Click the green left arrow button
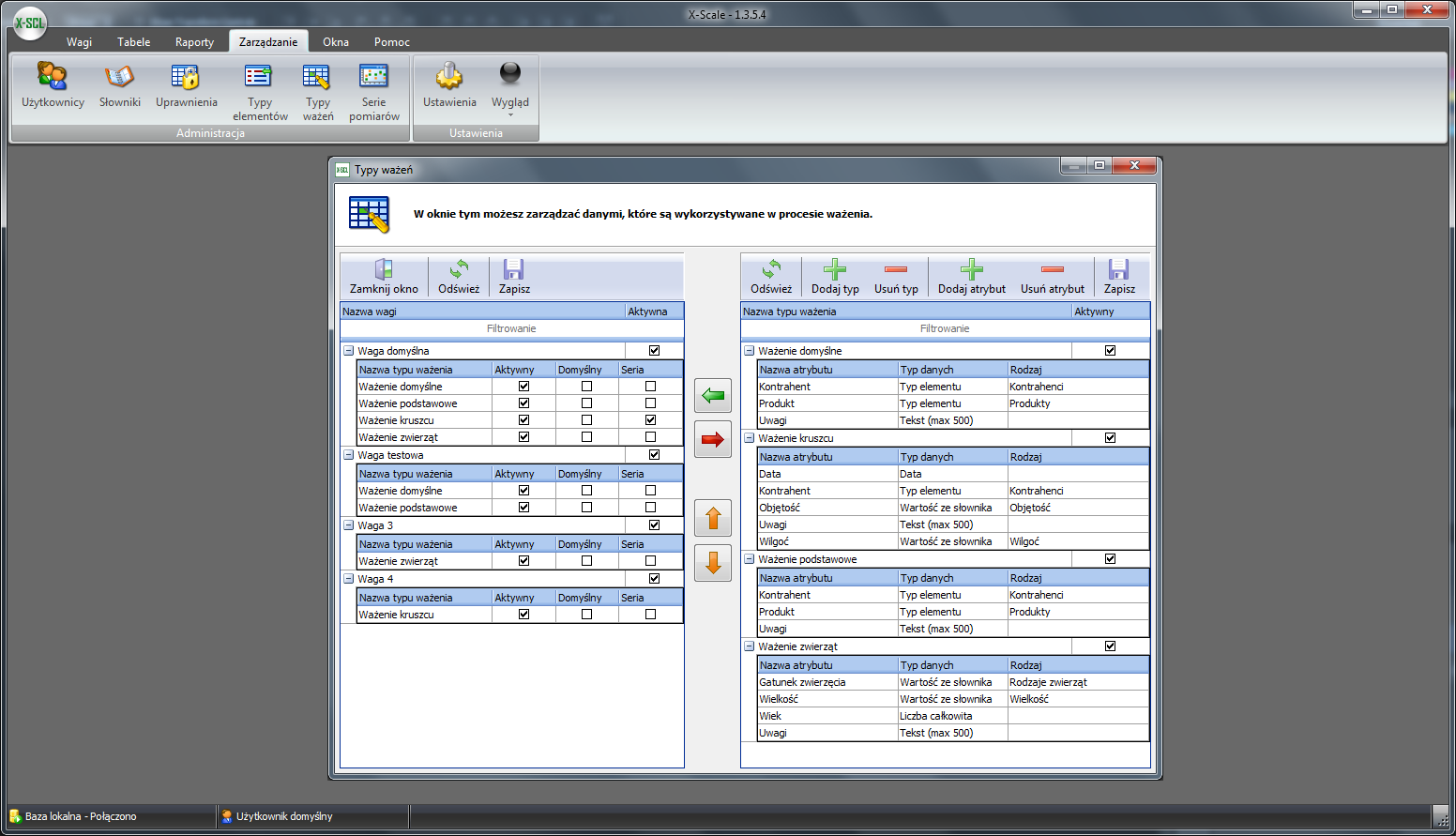The image size is (1456, 836). point(713,396)
